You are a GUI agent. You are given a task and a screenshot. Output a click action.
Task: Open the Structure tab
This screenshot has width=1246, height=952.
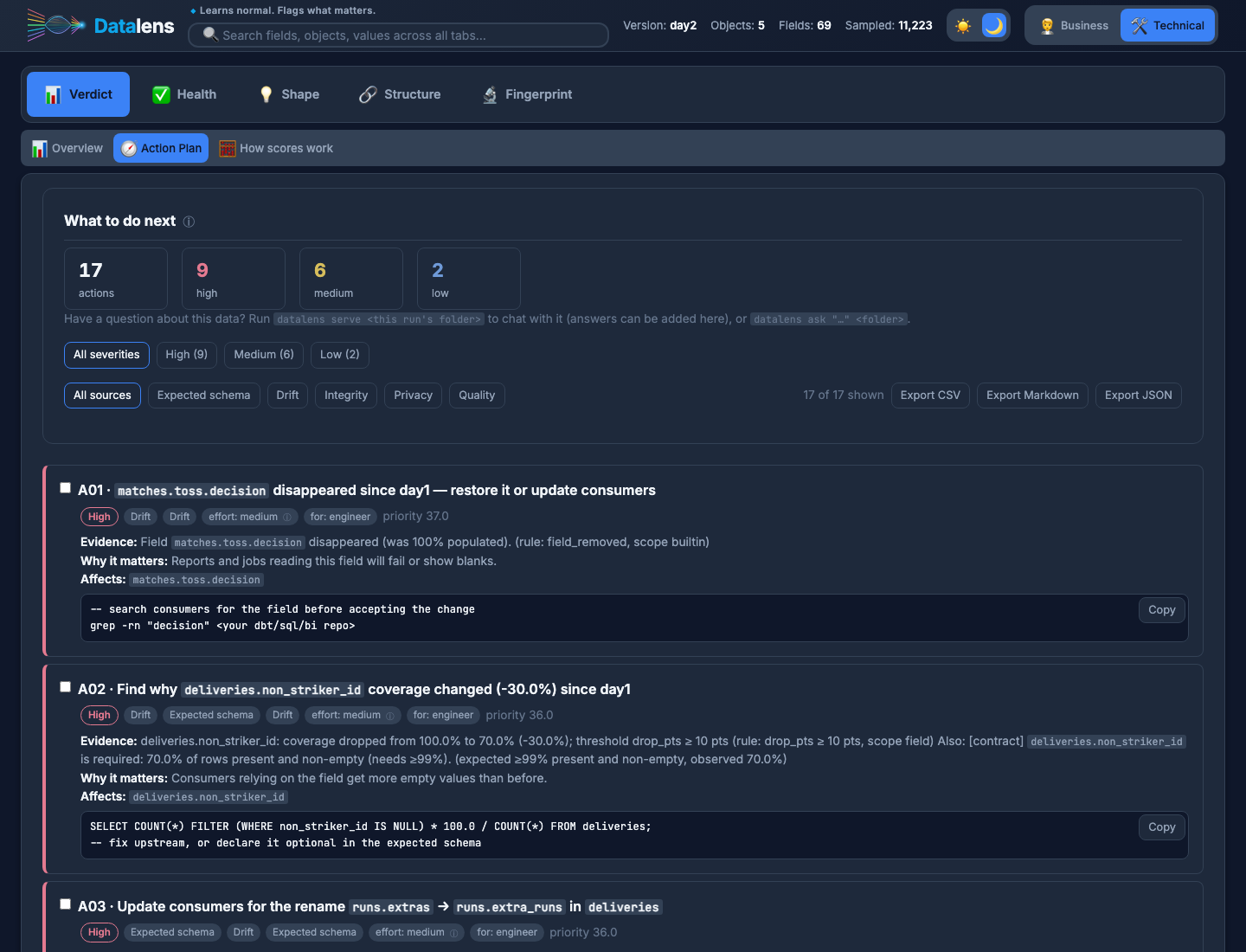pos(400,94)
